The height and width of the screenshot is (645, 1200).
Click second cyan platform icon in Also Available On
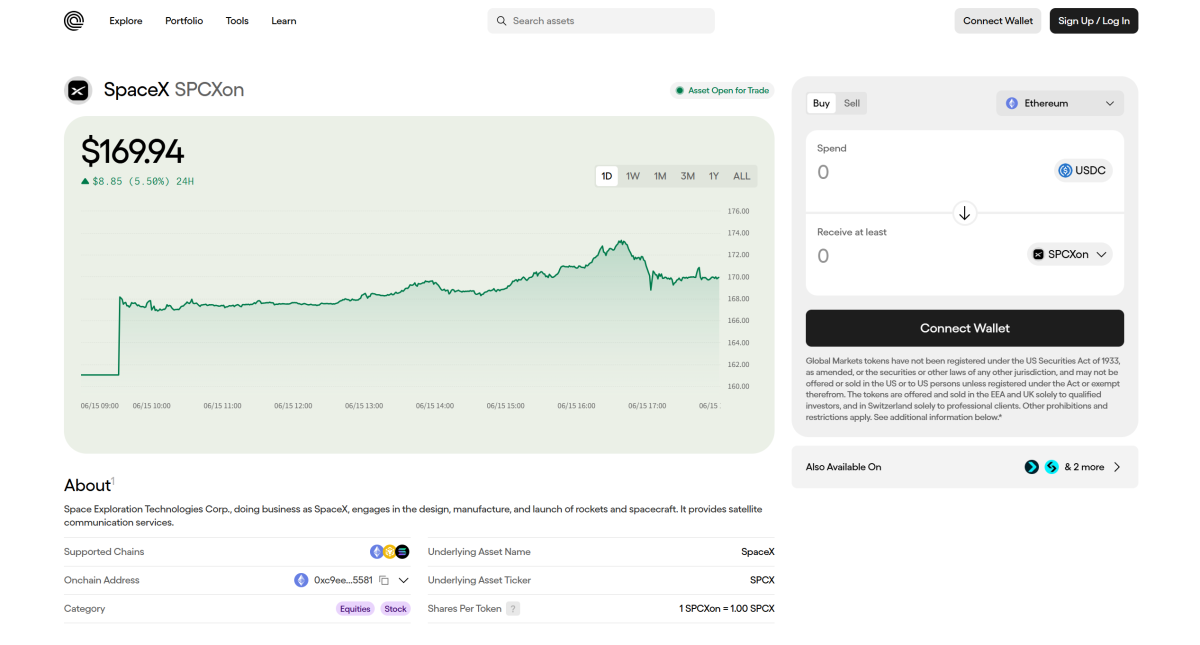coord(1052,467)
